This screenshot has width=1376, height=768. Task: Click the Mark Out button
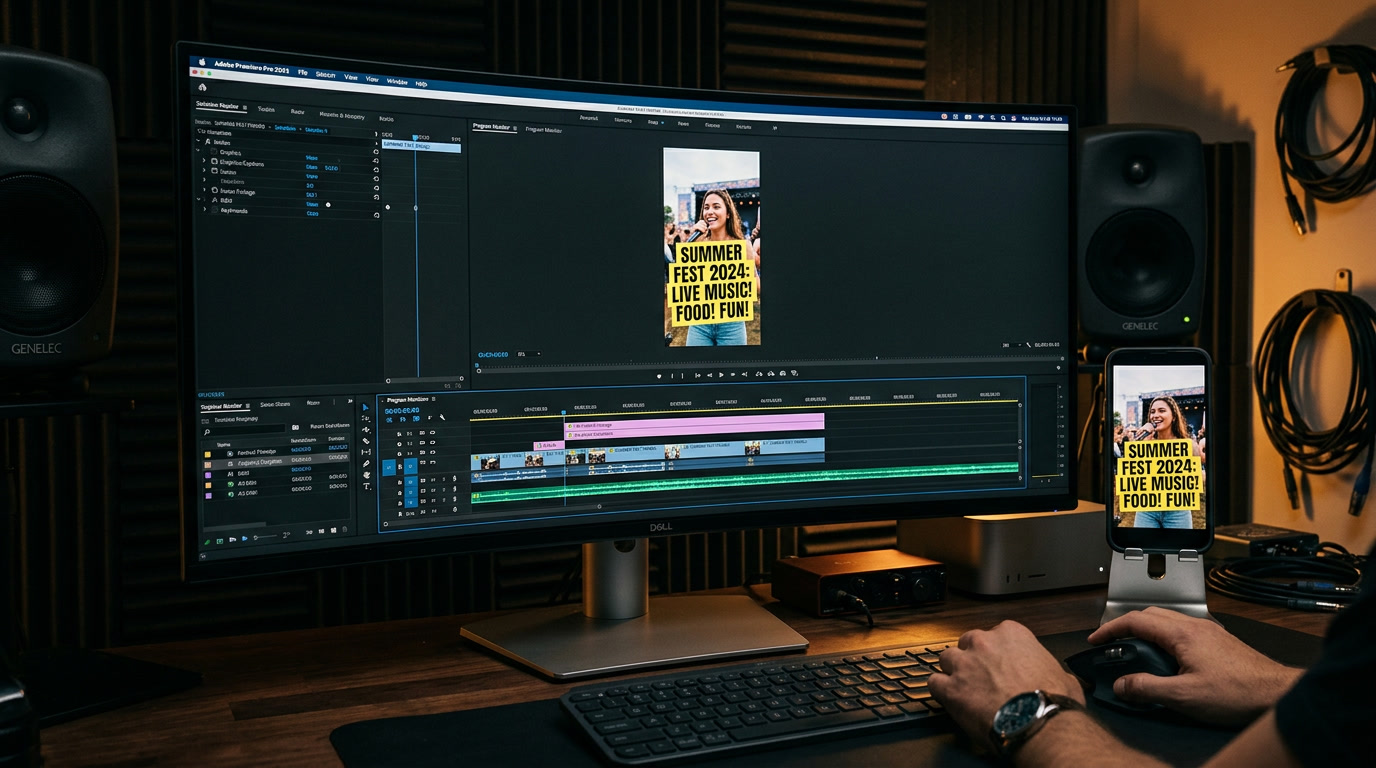[682, 375]
